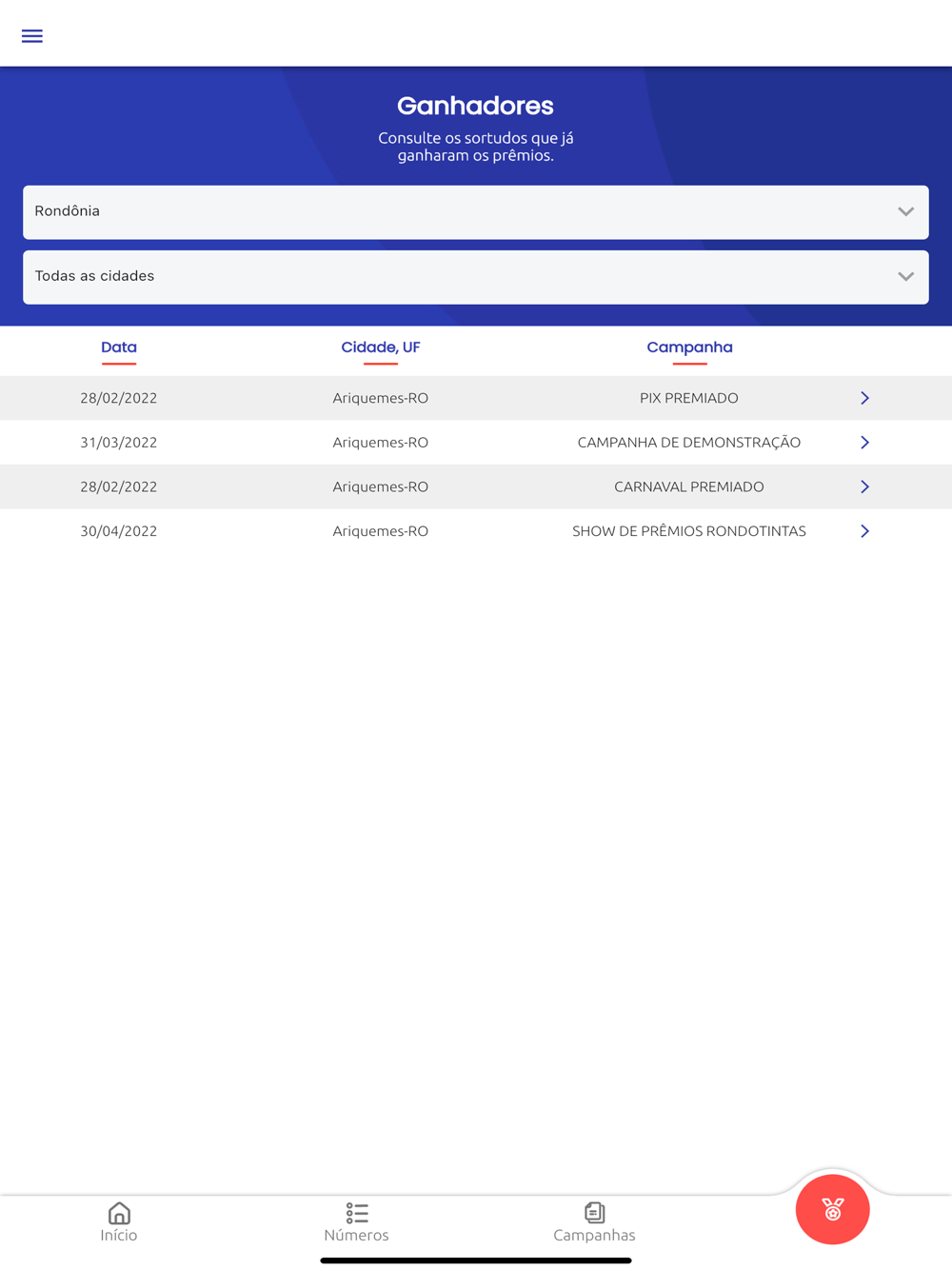Click the chevron in the Rondônia field
The width and height of the screenshot is (952, 1270).
click(x=905, y=212)
